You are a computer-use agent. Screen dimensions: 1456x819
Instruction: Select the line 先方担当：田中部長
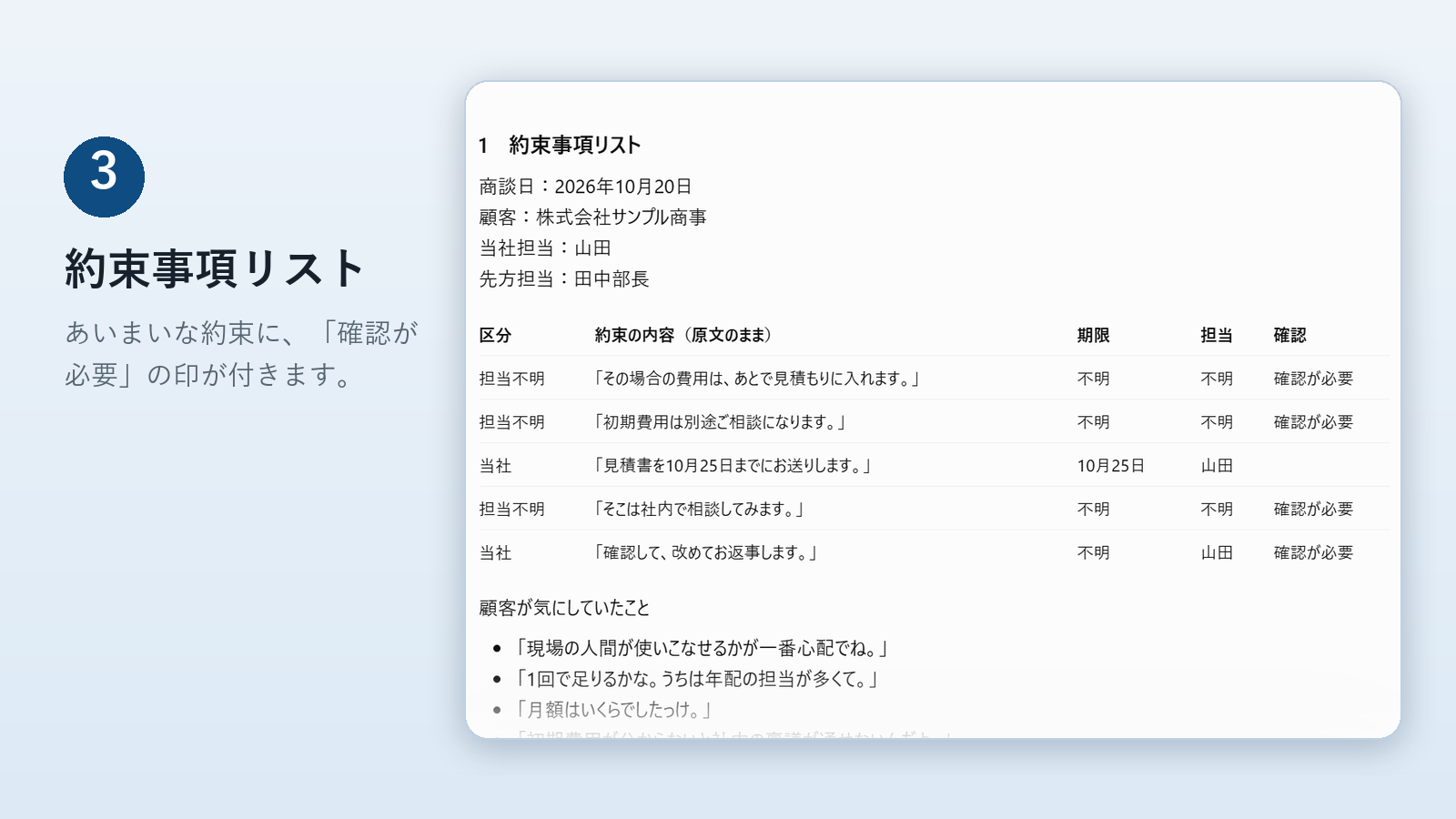coord(563,279)
